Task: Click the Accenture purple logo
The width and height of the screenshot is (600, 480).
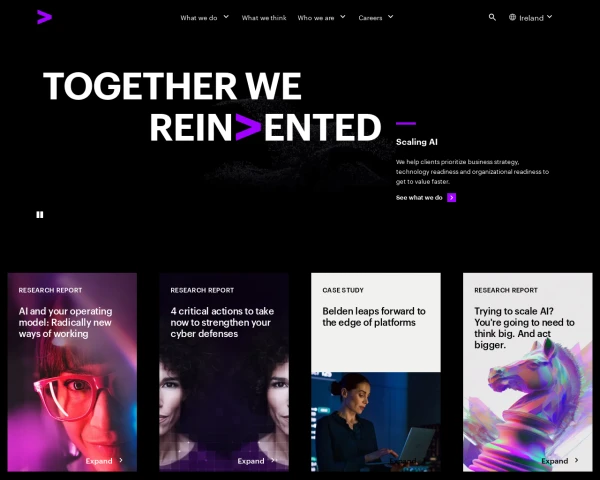Action: (x=44, y=17)
